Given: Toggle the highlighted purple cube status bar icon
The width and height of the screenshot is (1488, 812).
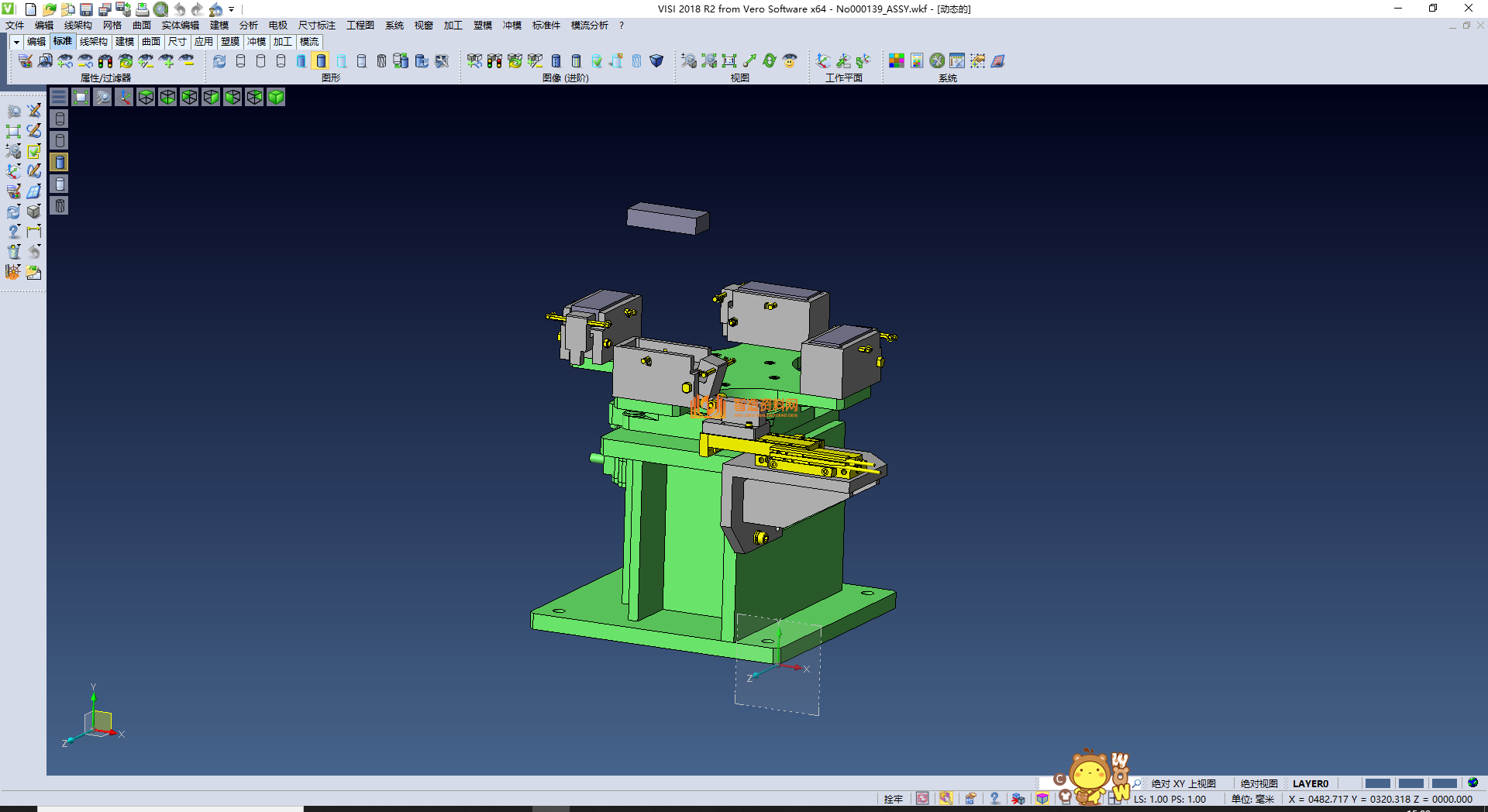Looking at the screenshot, I should click(x=1042, y=799).
